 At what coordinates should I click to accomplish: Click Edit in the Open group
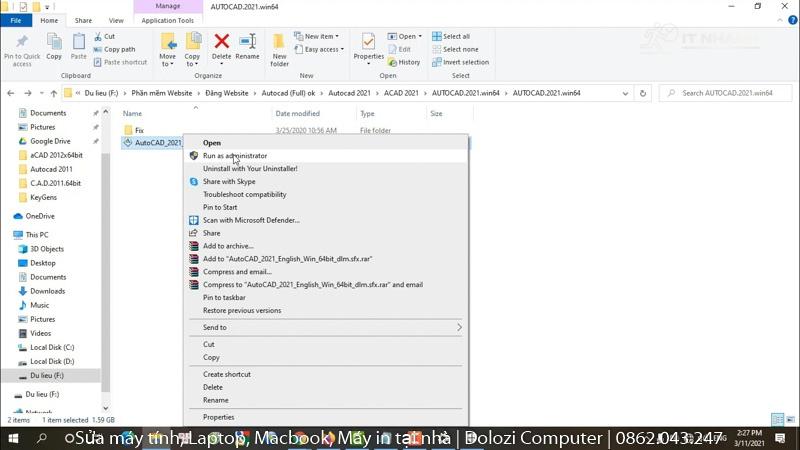(x=399, y=49)
